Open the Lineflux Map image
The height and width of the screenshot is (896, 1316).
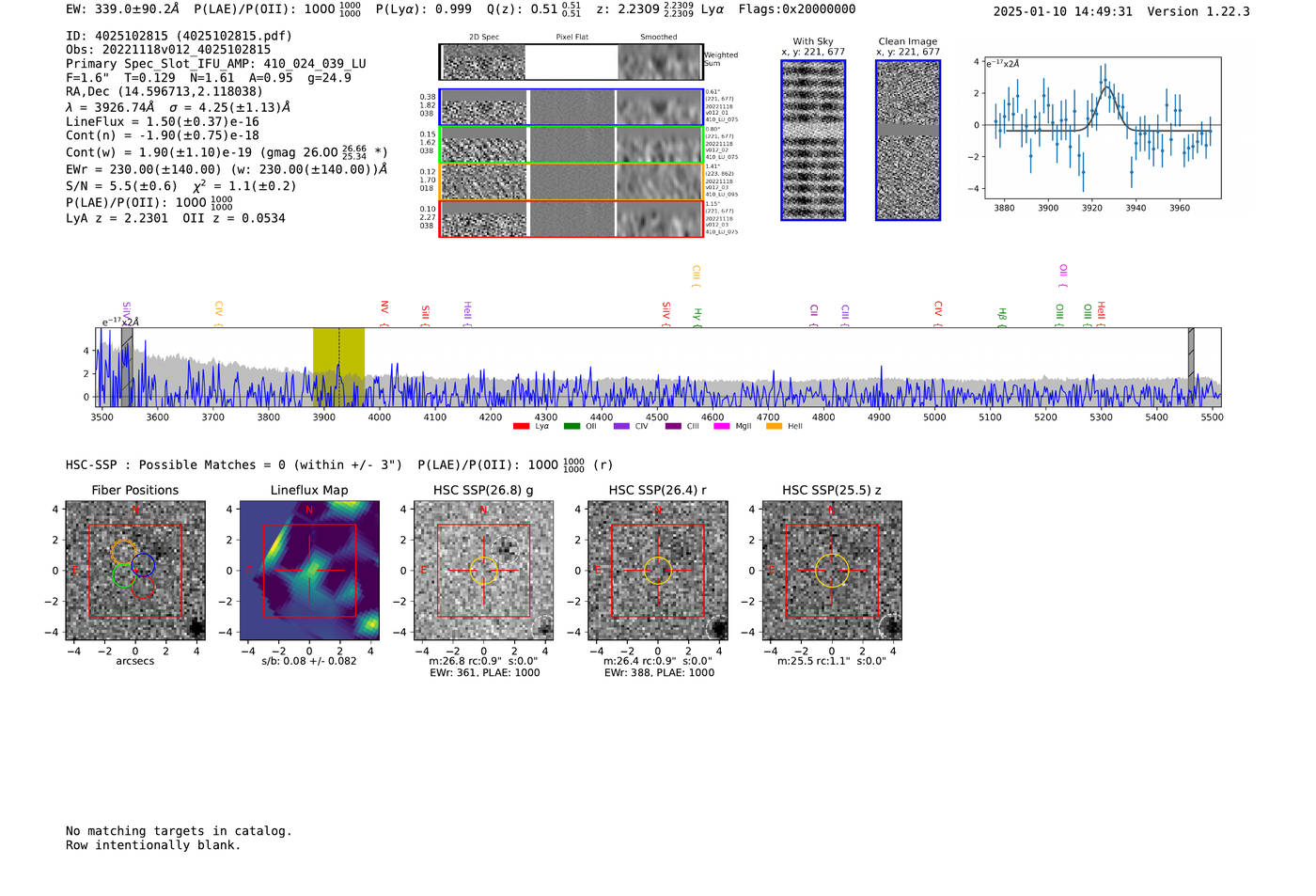(x=309, y=571)
